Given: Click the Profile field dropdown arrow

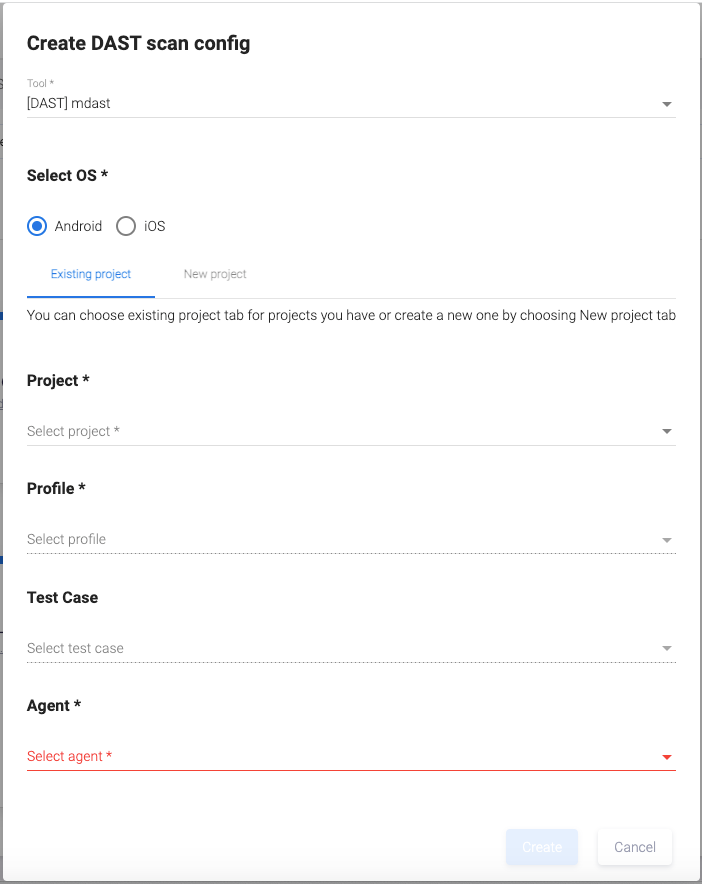Looking at the screenshot, I should pyautogui.click(x=667, y=540).
